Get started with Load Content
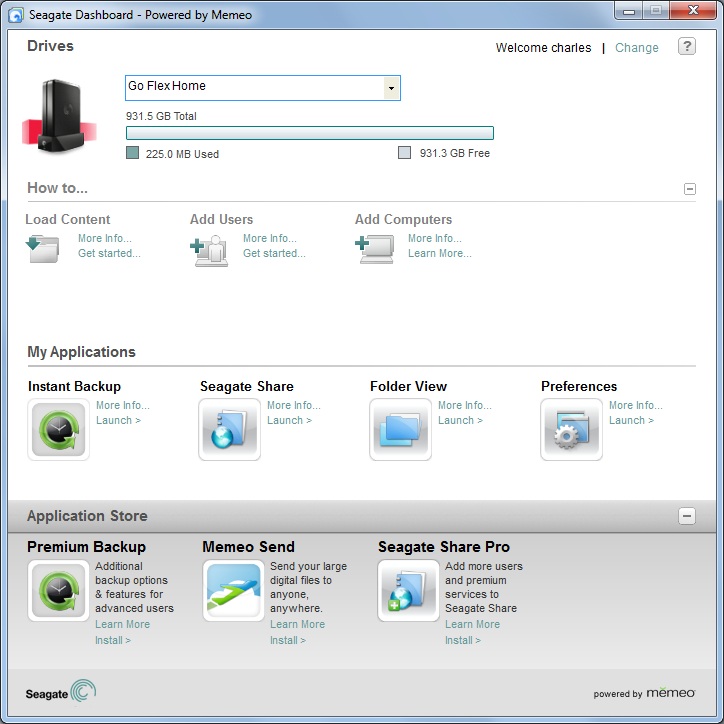This screenshot has width=724, height=724. click(x=109, y=253)
